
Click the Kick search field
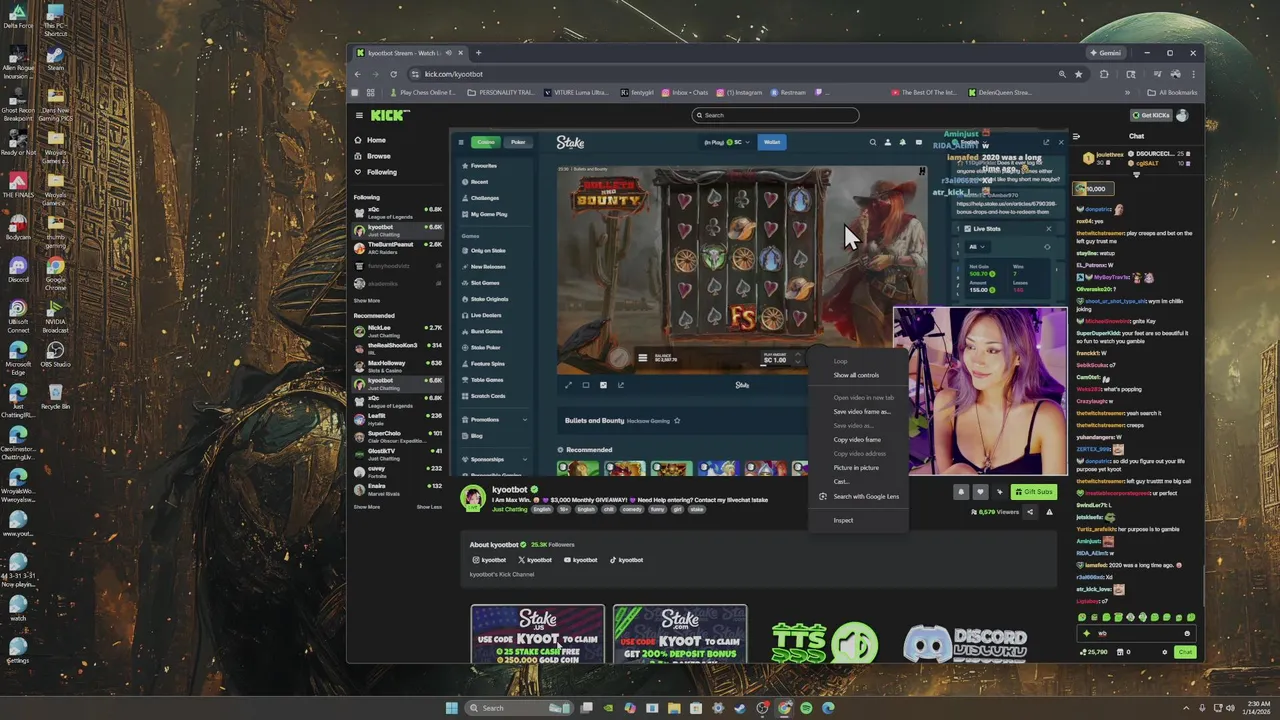click(x=775, y=115)
